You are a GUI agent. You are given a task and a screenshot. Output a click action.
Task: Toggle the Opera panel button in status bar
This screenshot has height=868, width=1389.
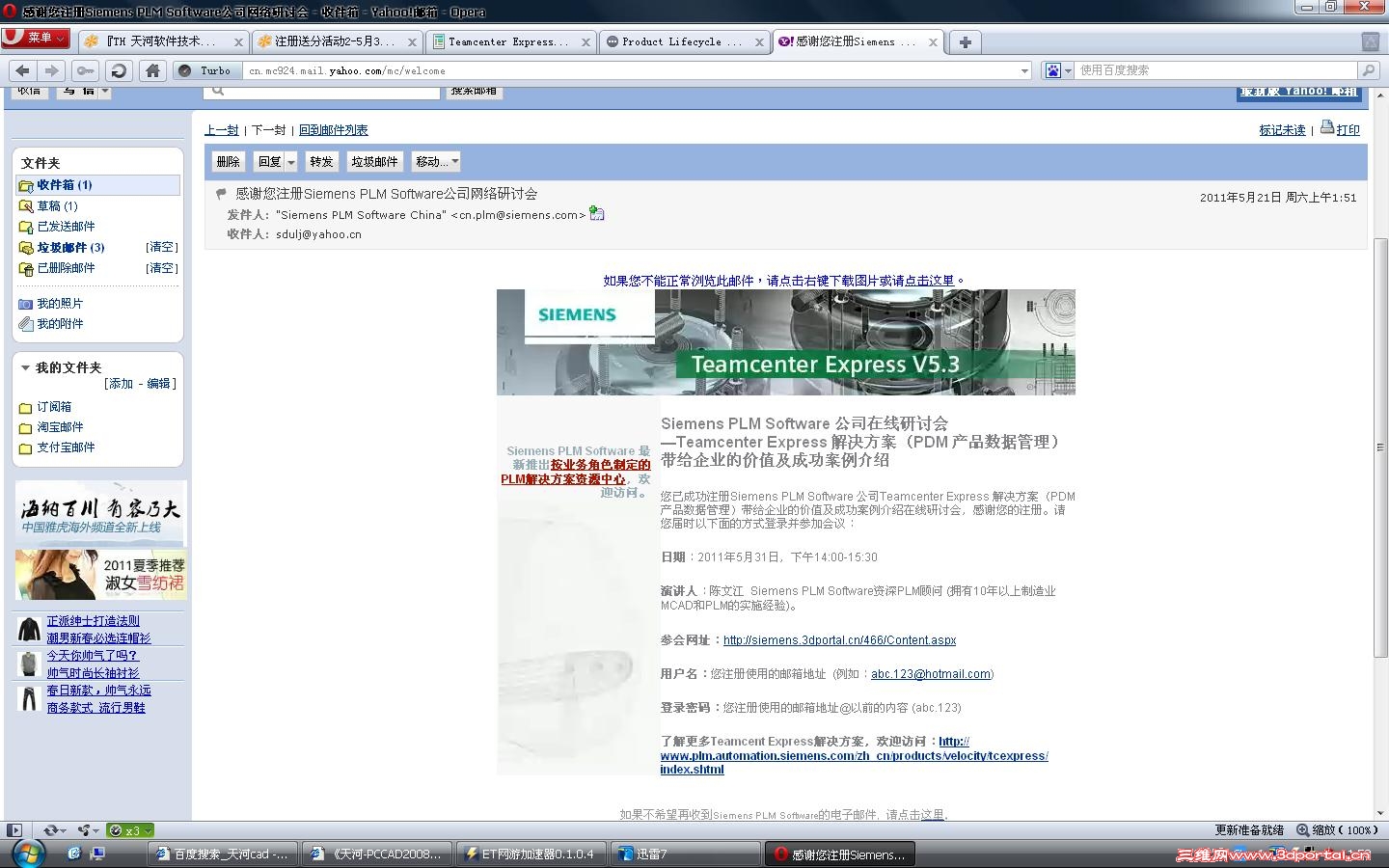pyautogui.click(x=14, y=830)
